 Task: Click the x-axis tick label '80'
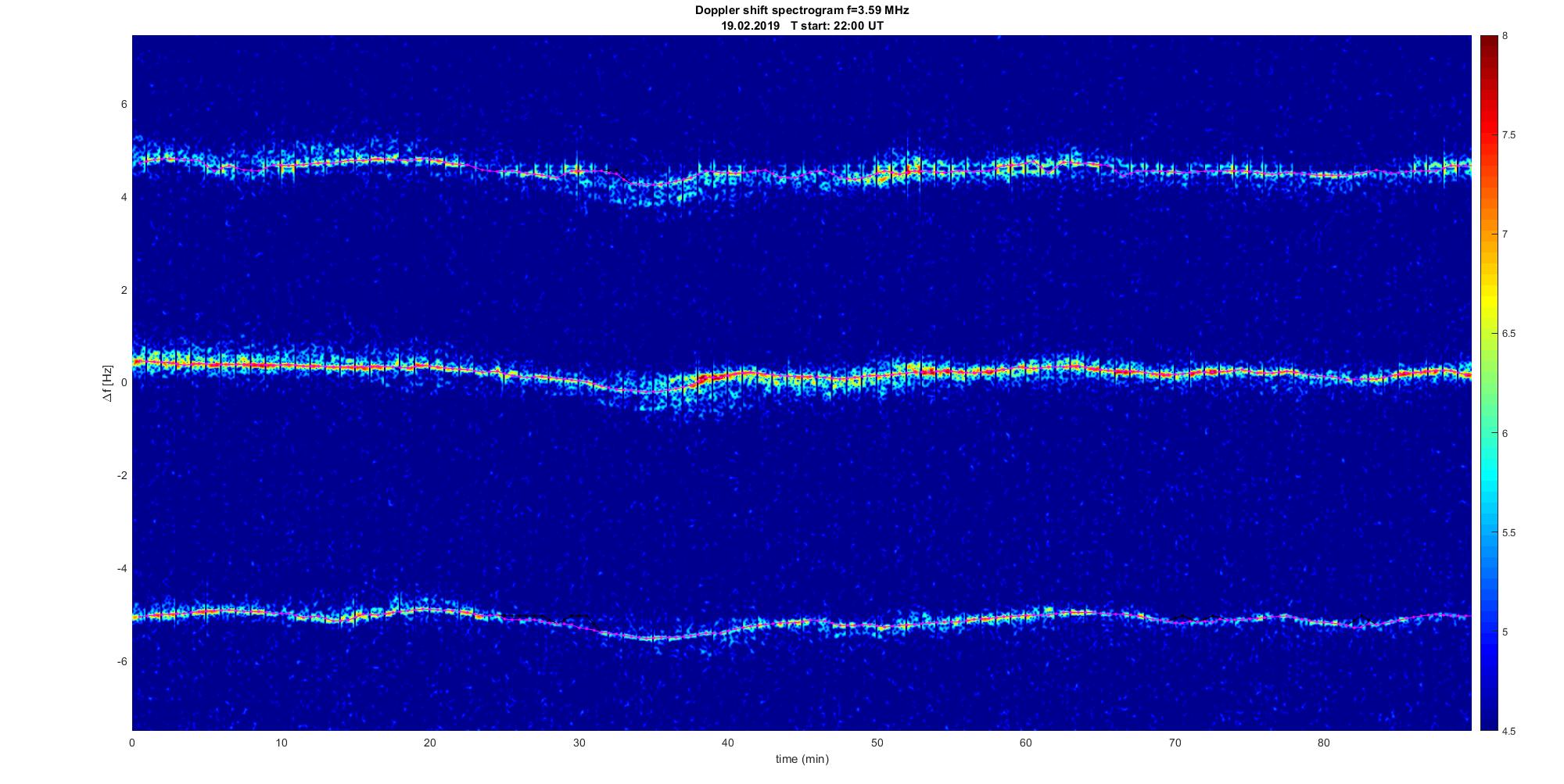[x=1324, y=743]
